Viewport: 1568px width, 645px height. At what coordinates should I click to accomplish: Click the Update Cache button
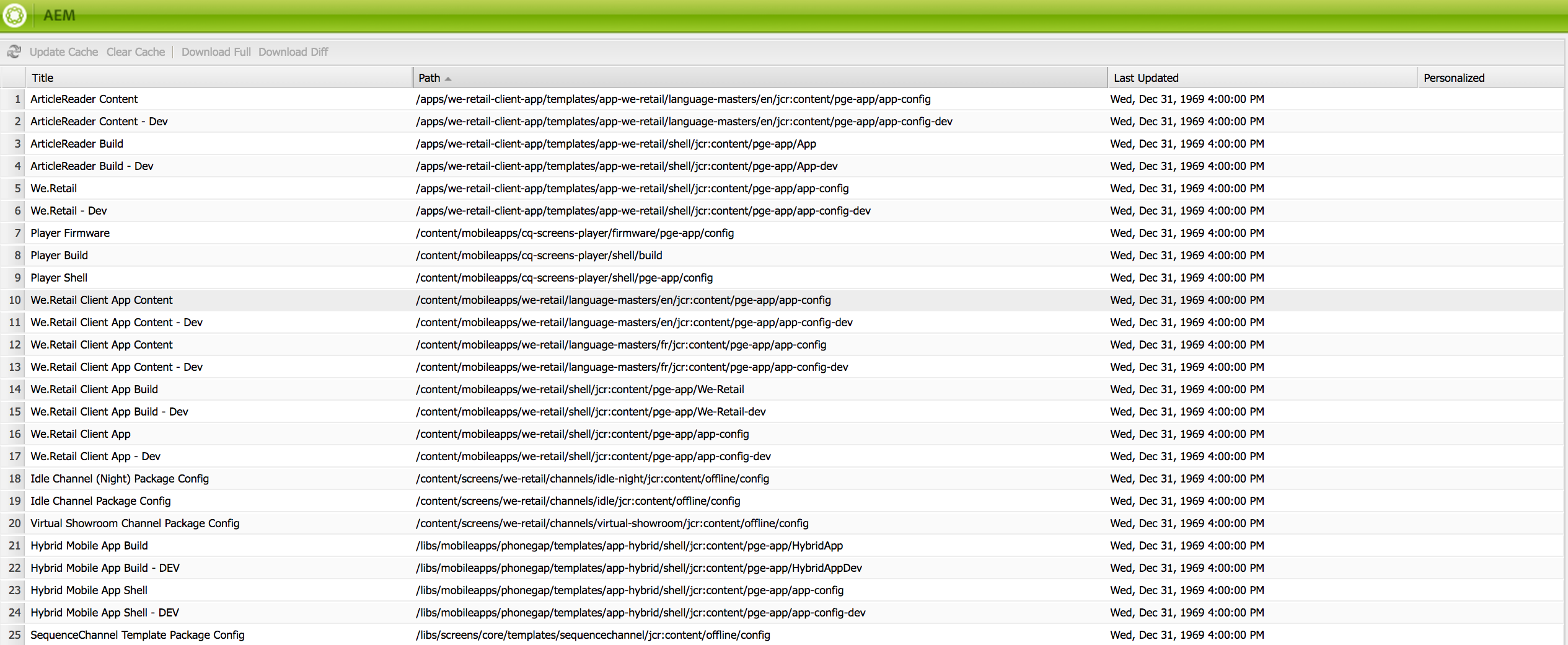coord(64,52)
